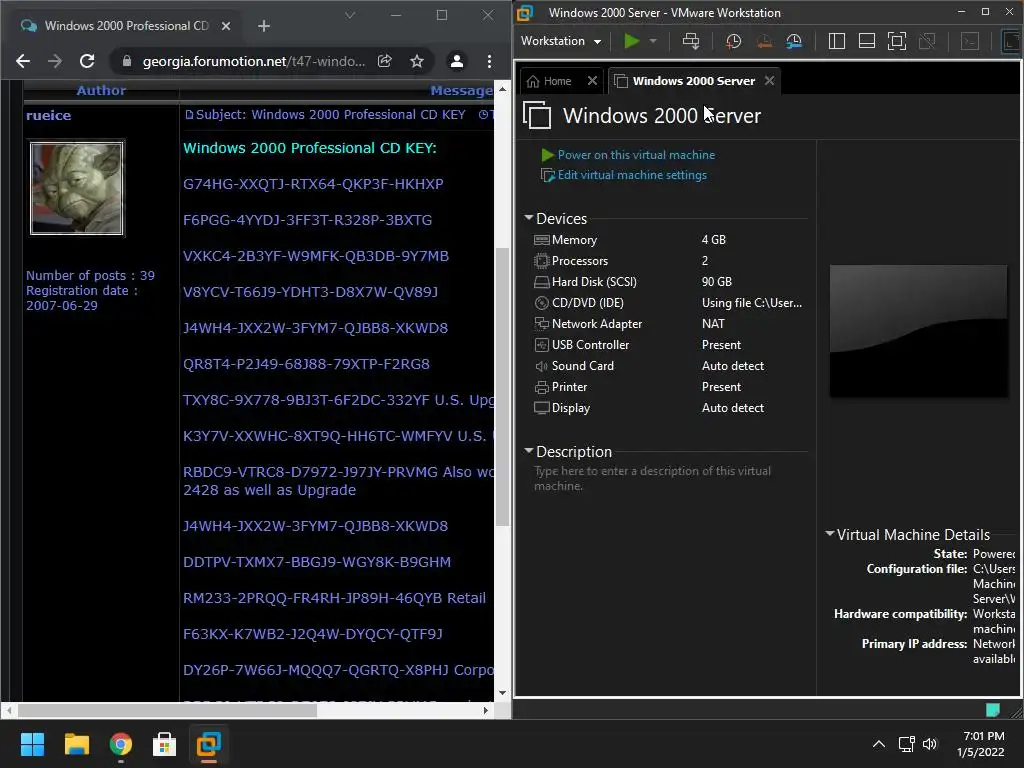Image resolution: width=1024 pixels, height=768 pixels.
Task: Select the Memory device row
Action: [x=669, y=240]
